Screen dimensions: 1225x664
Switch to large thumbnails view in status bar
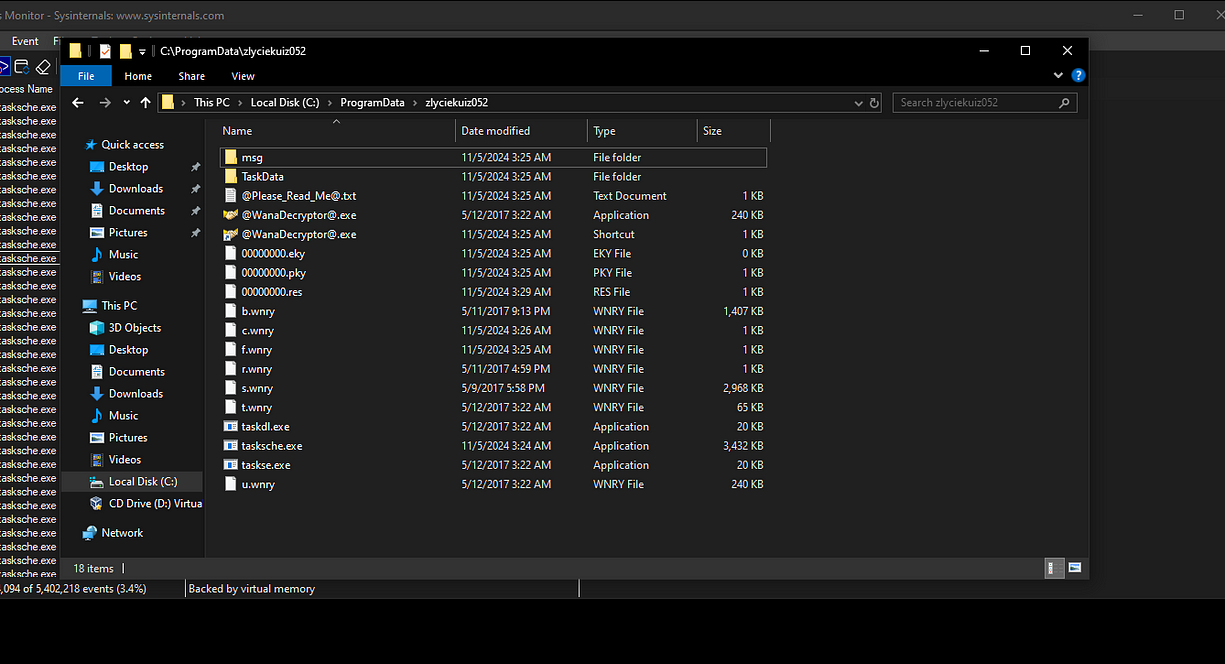click(x=1075, y=568)
